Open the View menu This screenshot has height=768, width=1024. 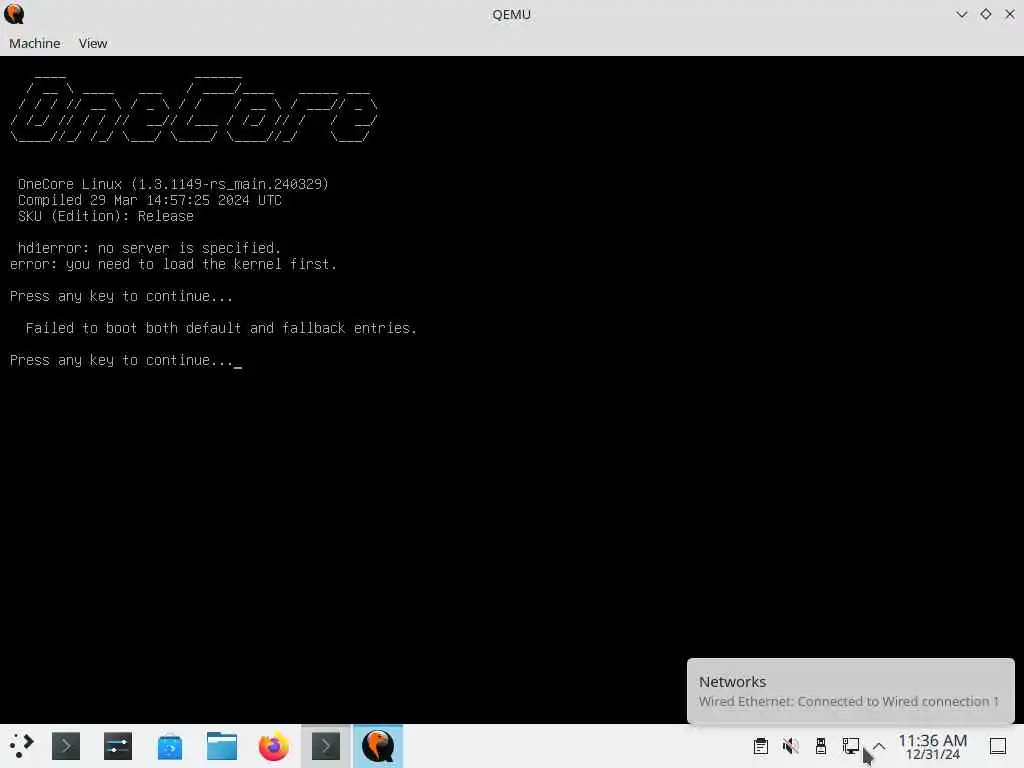pyautogui.click(x=93, y=43)
